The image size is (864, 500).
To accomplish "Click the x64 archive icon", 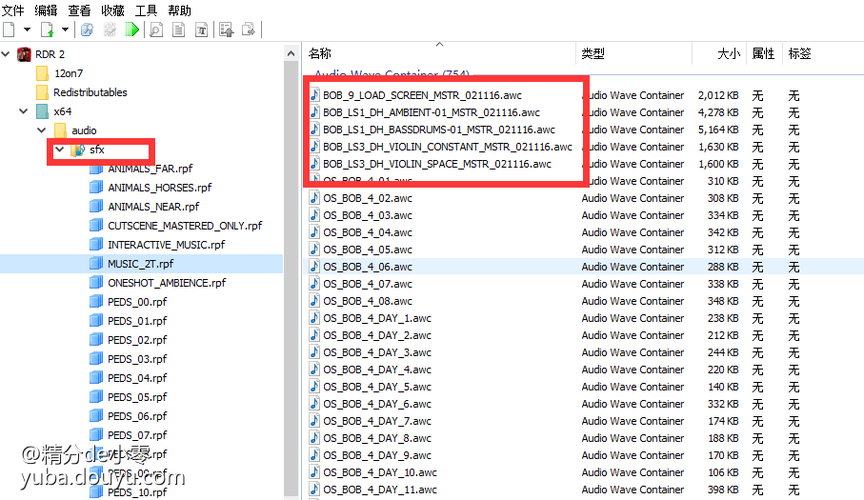I will 42,111.
